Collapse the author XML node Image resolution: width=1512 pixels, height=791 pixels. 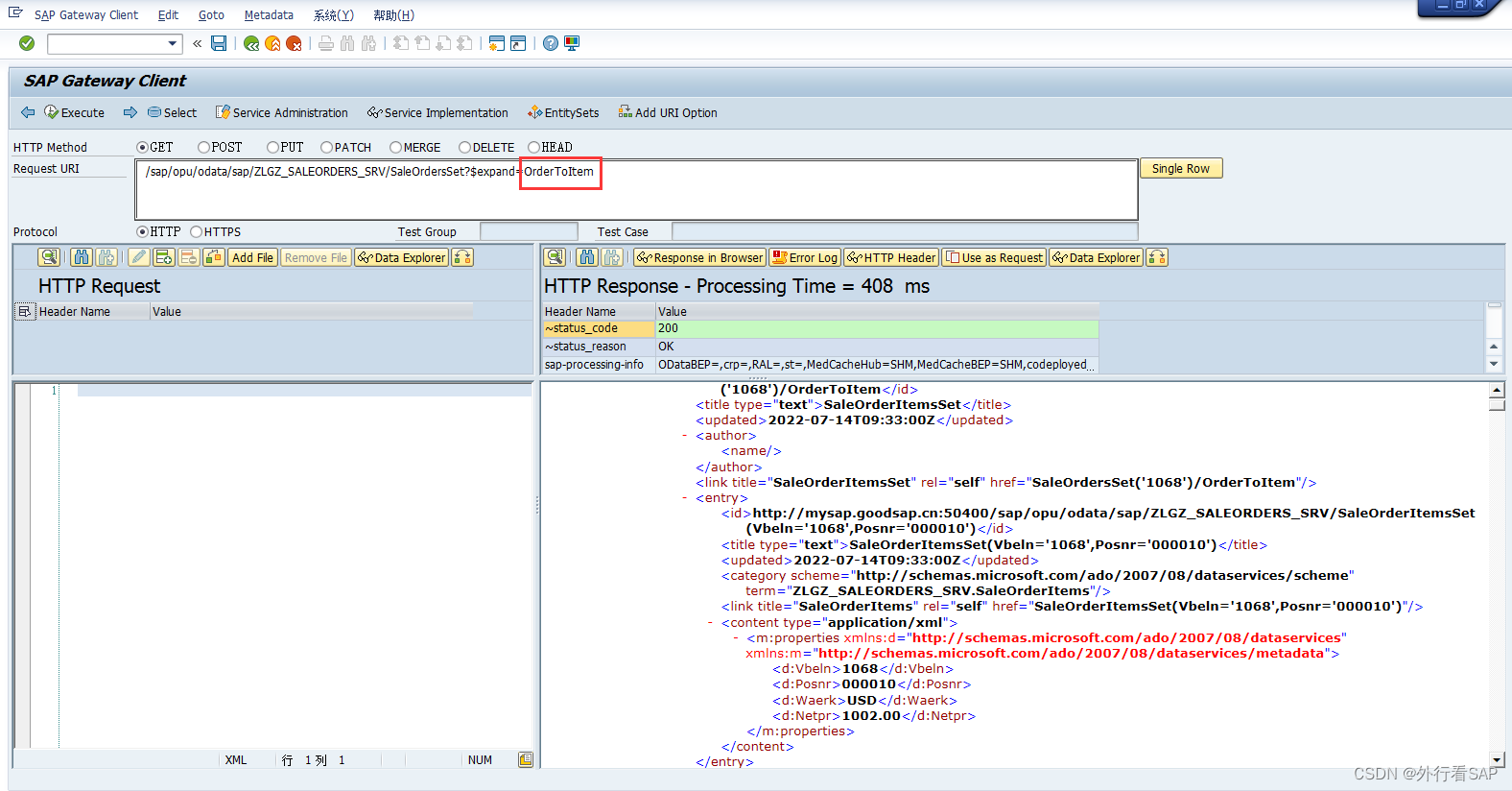684,436
